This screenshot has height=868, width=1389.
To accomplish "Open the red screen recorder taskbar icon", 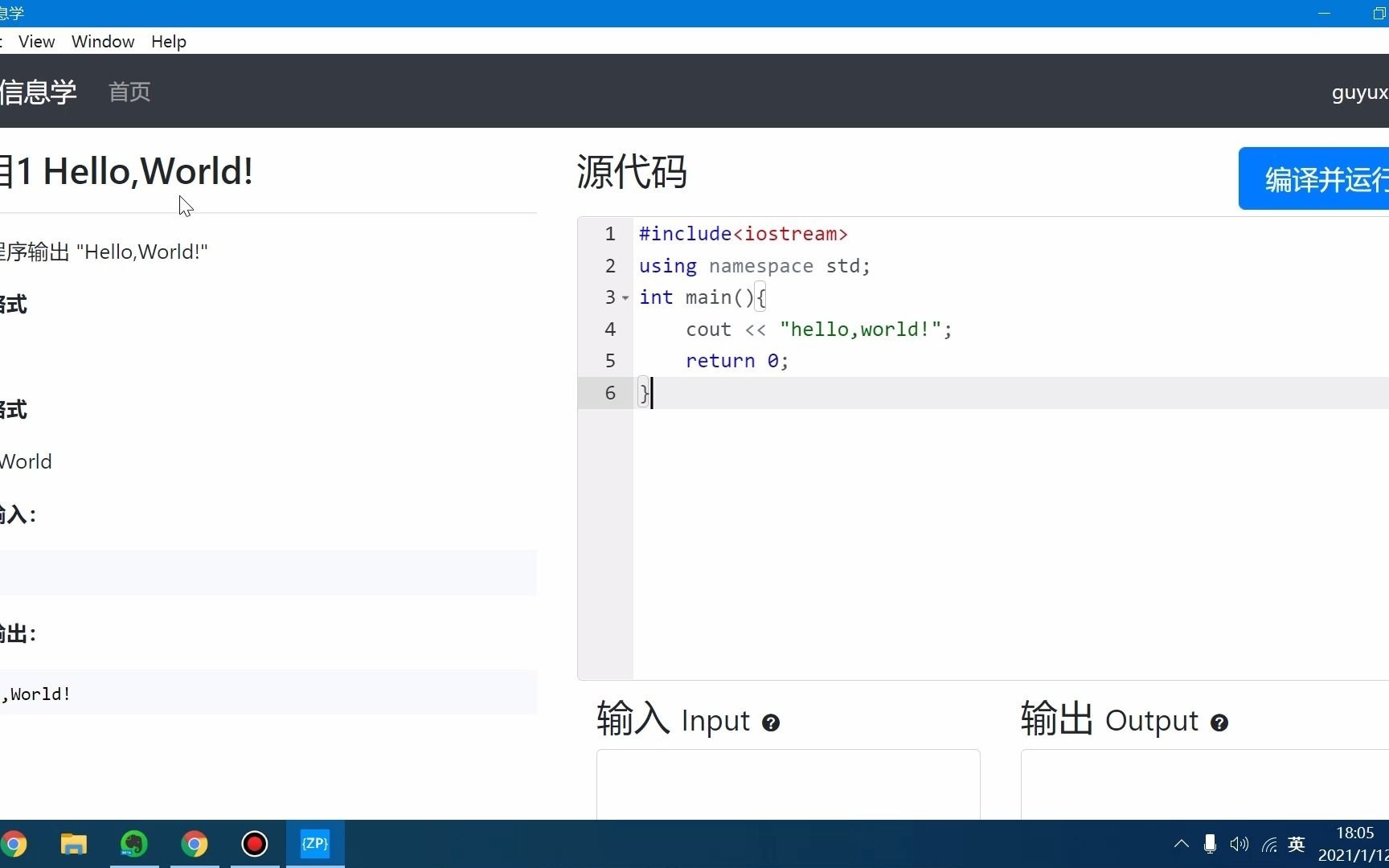I will tap(255, 844).
